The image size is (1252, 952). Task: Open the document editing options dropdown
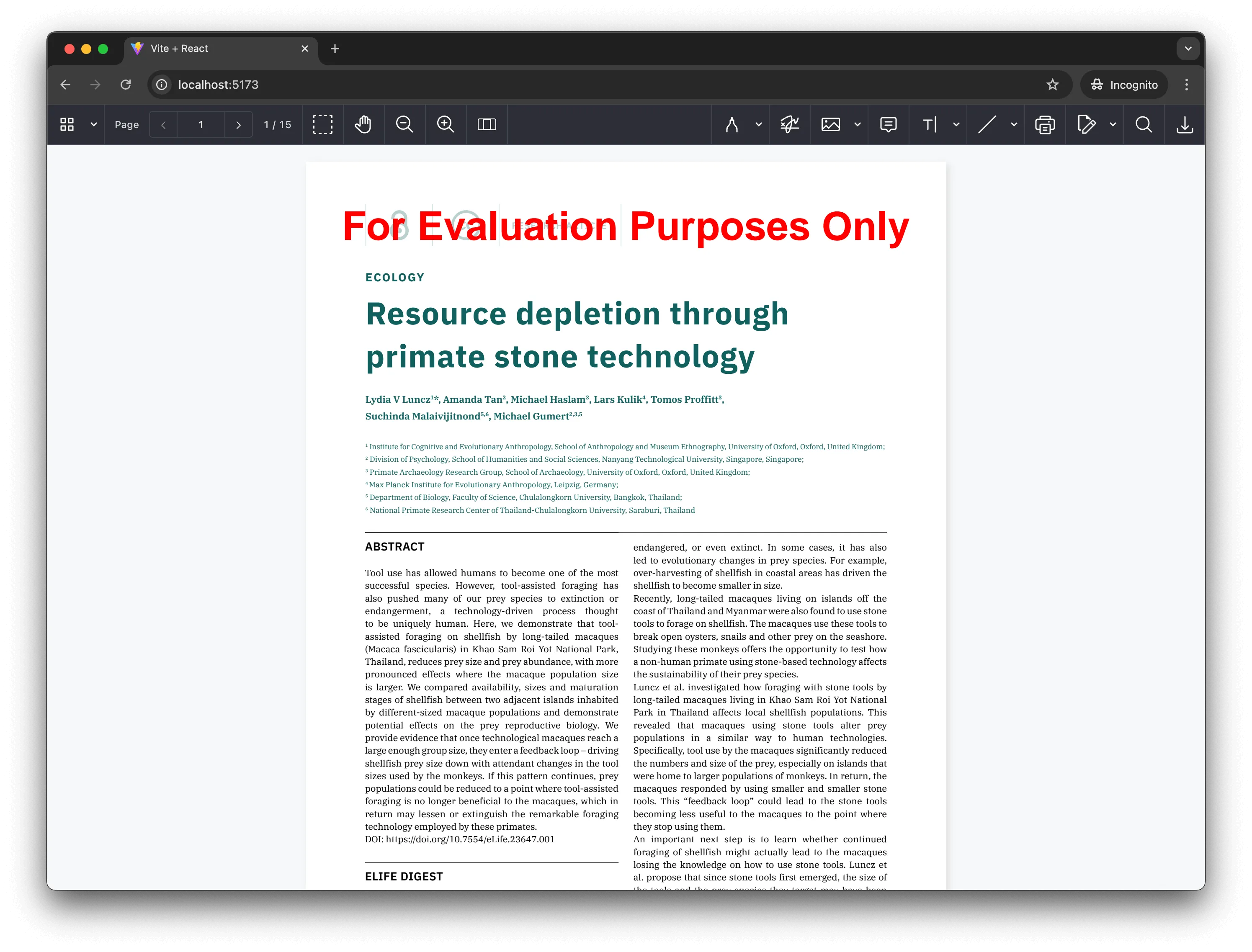[x=1113, y=124]
